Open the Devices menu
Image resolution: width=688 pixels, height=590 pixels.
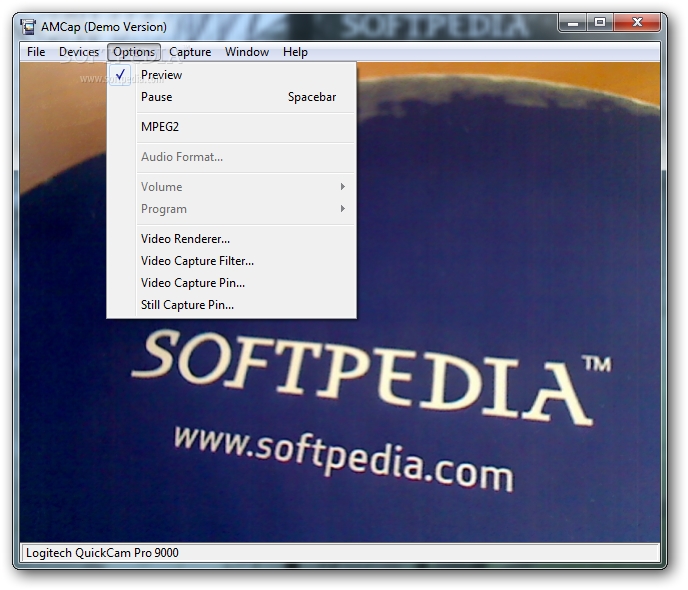click(x=79, y=52)
